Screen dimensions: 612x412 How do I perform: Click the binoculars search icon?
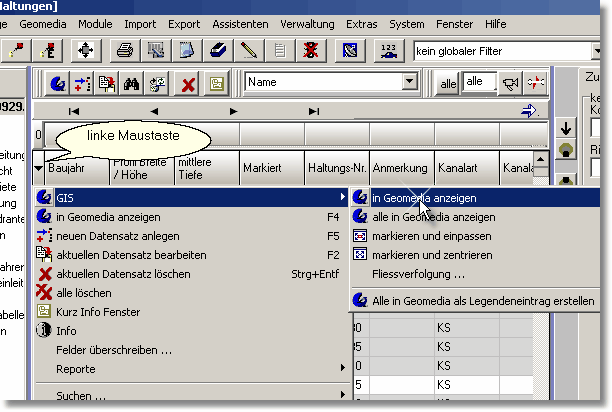tap(132, 83)
